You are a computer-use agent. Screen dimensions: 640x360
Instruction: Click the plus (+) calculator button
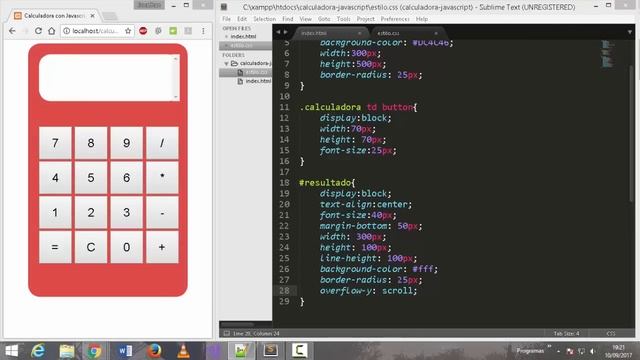pyautogui.click(x=162, y=247)
